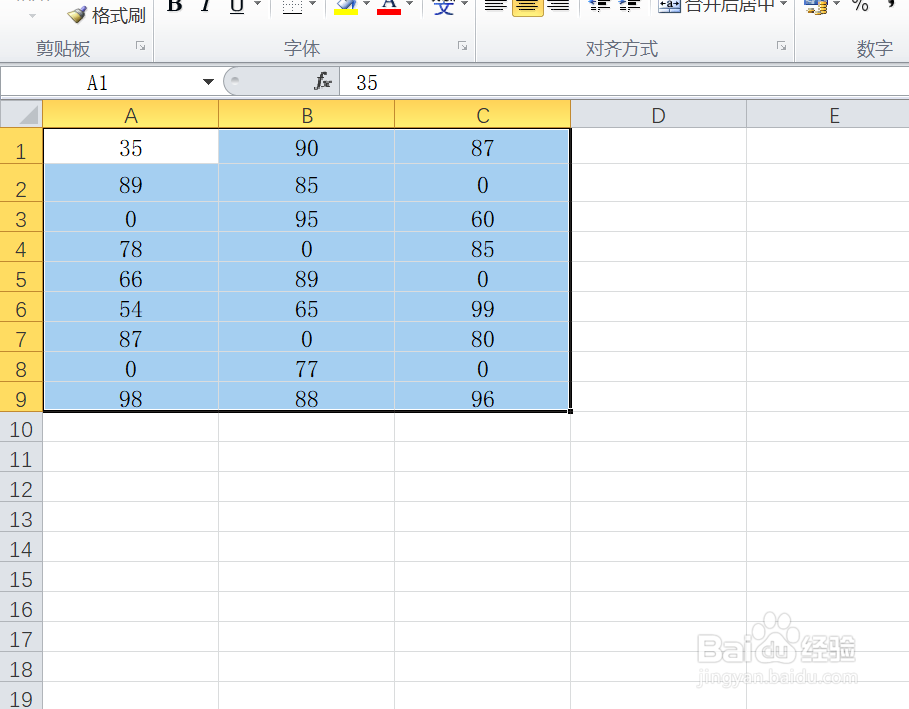Toggle Bold formatting

pyautogui.click(x=174, y=6)
